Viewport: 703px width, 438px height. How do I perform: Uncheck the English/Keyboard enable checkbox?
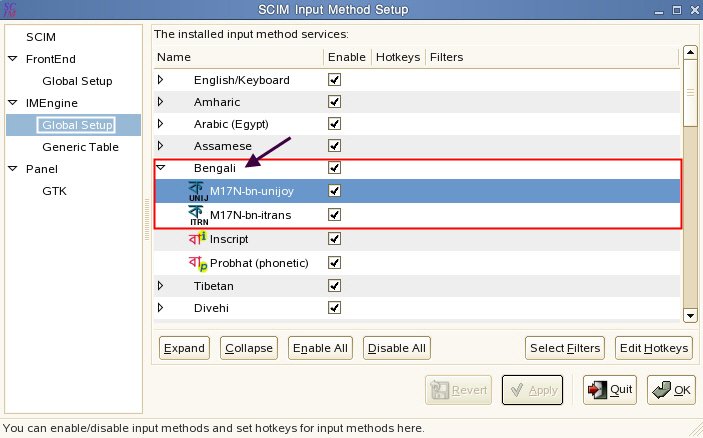coord(334,80)
